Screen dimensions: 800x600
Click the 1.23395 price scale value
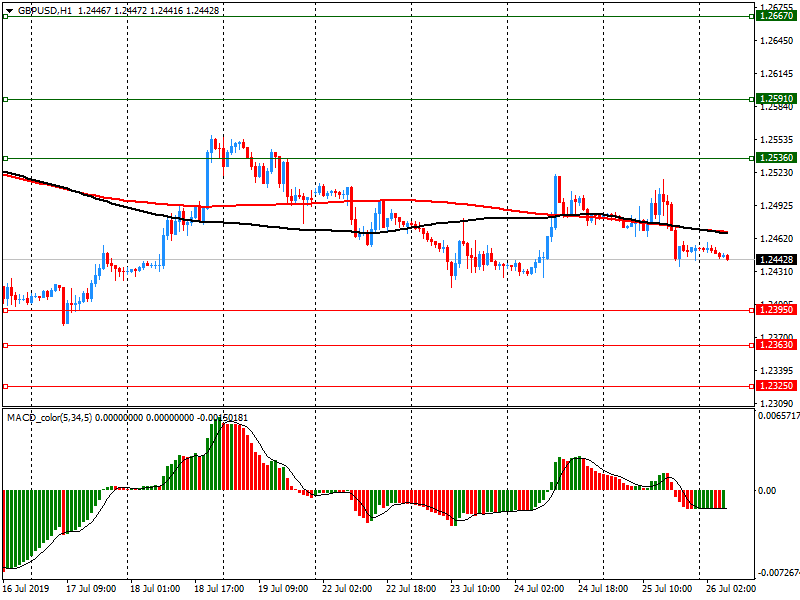point(777,370)
